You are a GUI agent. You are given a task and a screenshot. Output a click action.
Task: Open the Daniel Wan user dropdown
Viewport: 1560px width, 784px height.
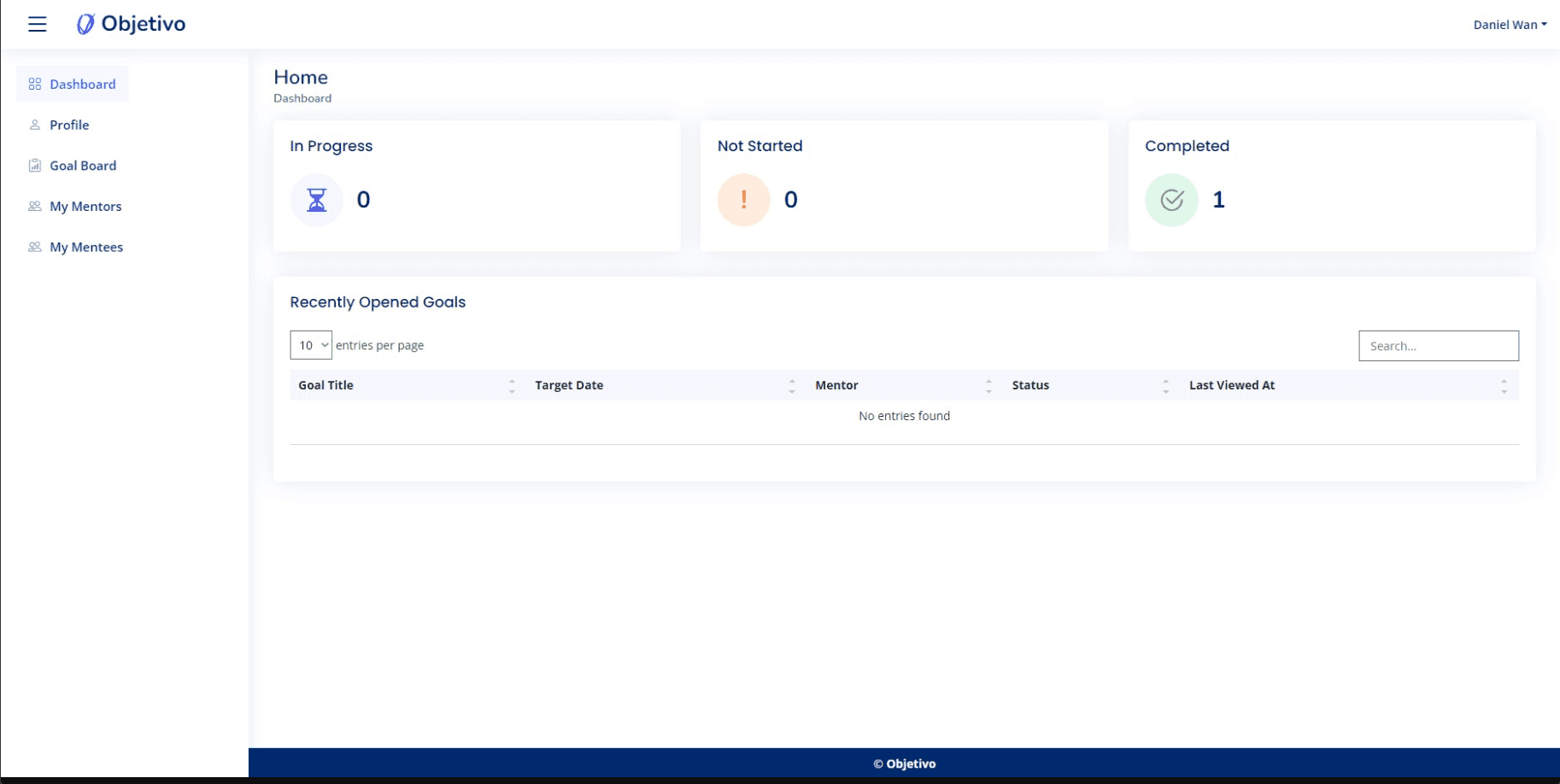click(x=1509, y=25)
